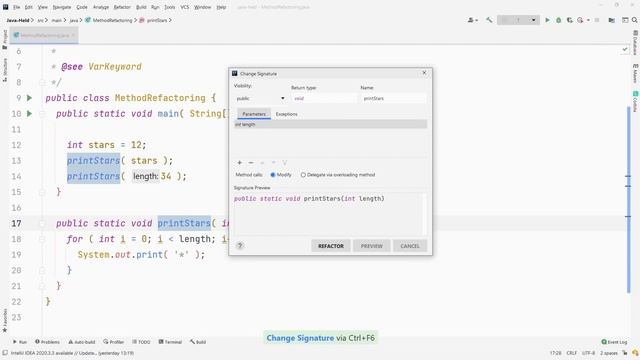Open the Project tool window sidebar
640x360 pixels.
pyautogui.click(x=5, y=39)
